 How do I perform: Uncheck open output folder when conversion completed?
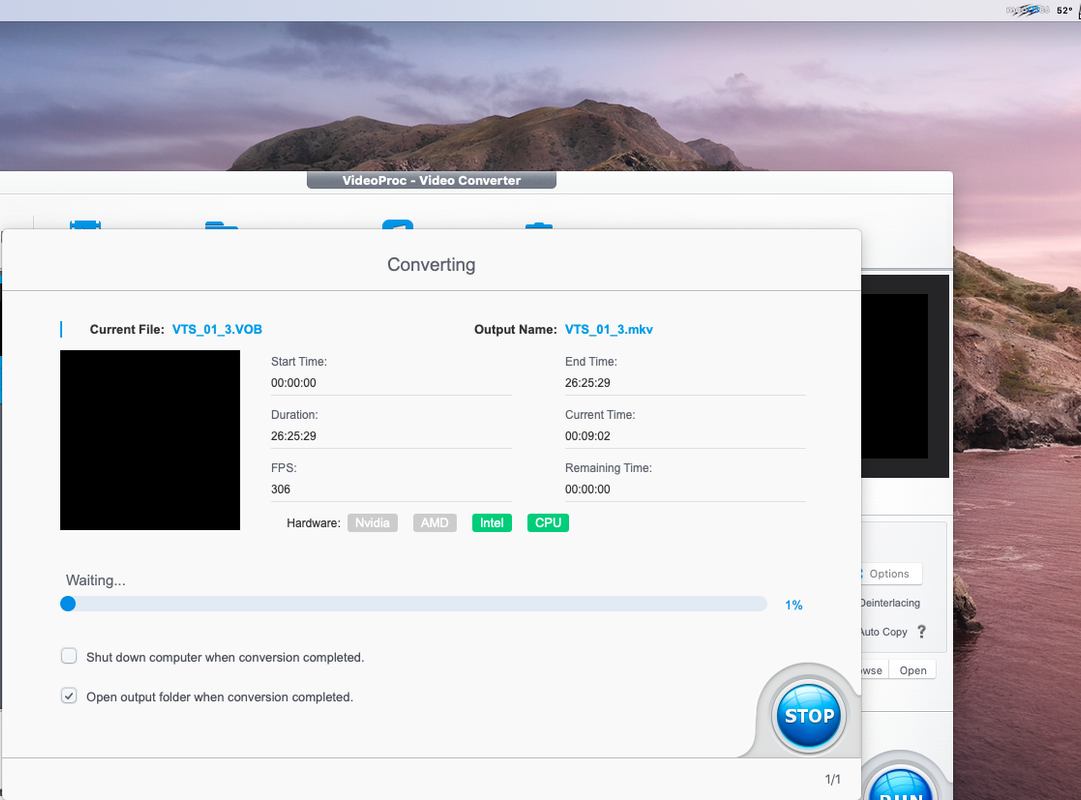(69, 695)
